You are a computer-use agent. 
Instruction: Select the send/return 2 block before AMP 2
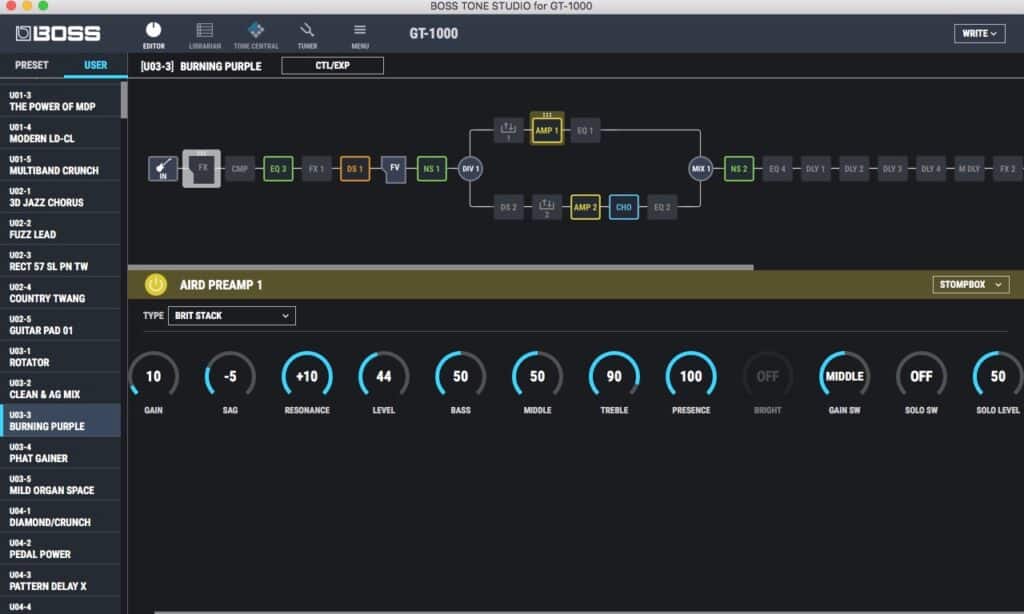tap(547, 207)
